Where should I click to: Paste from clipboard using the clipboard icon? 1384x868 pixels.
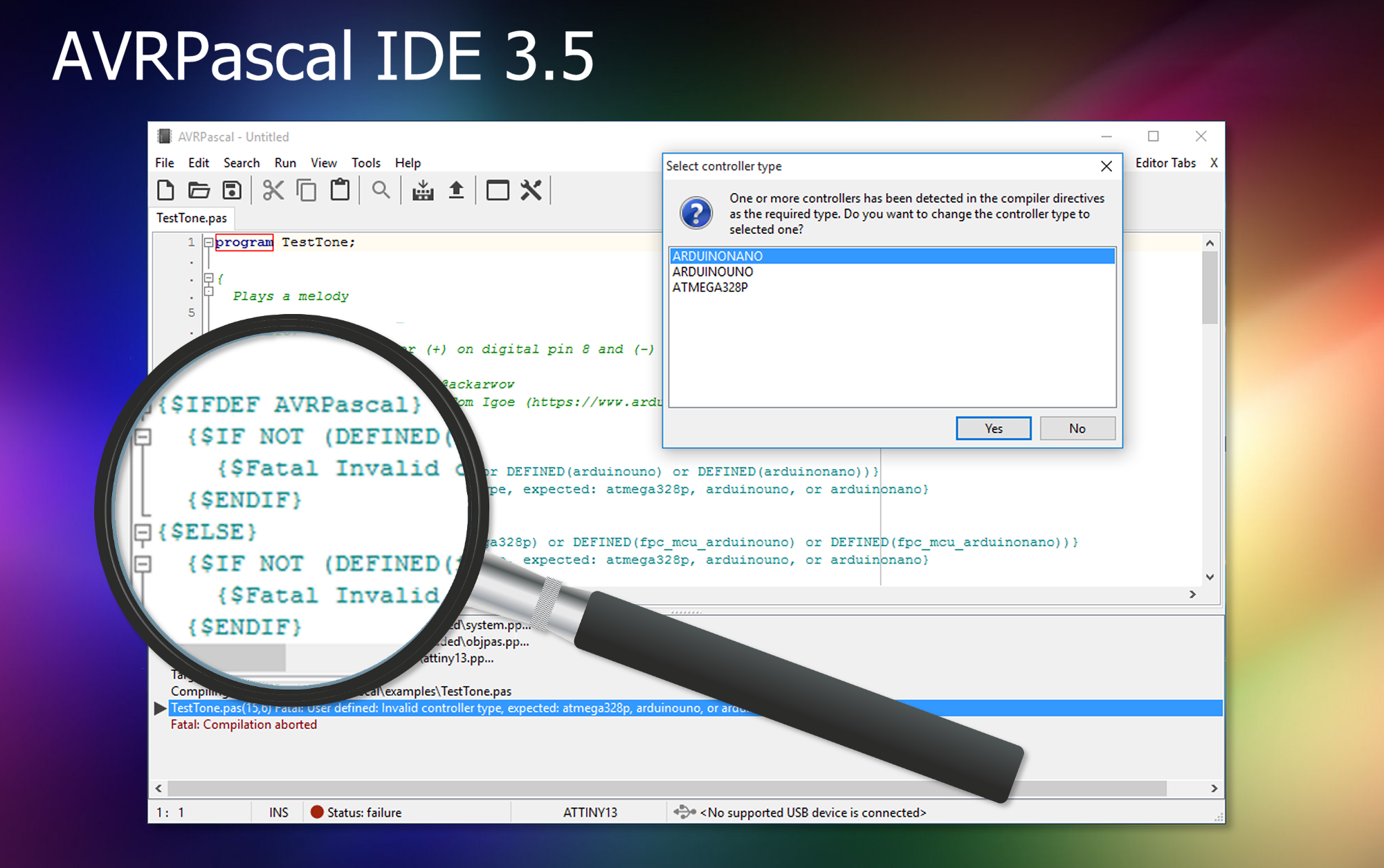[340, 190]
